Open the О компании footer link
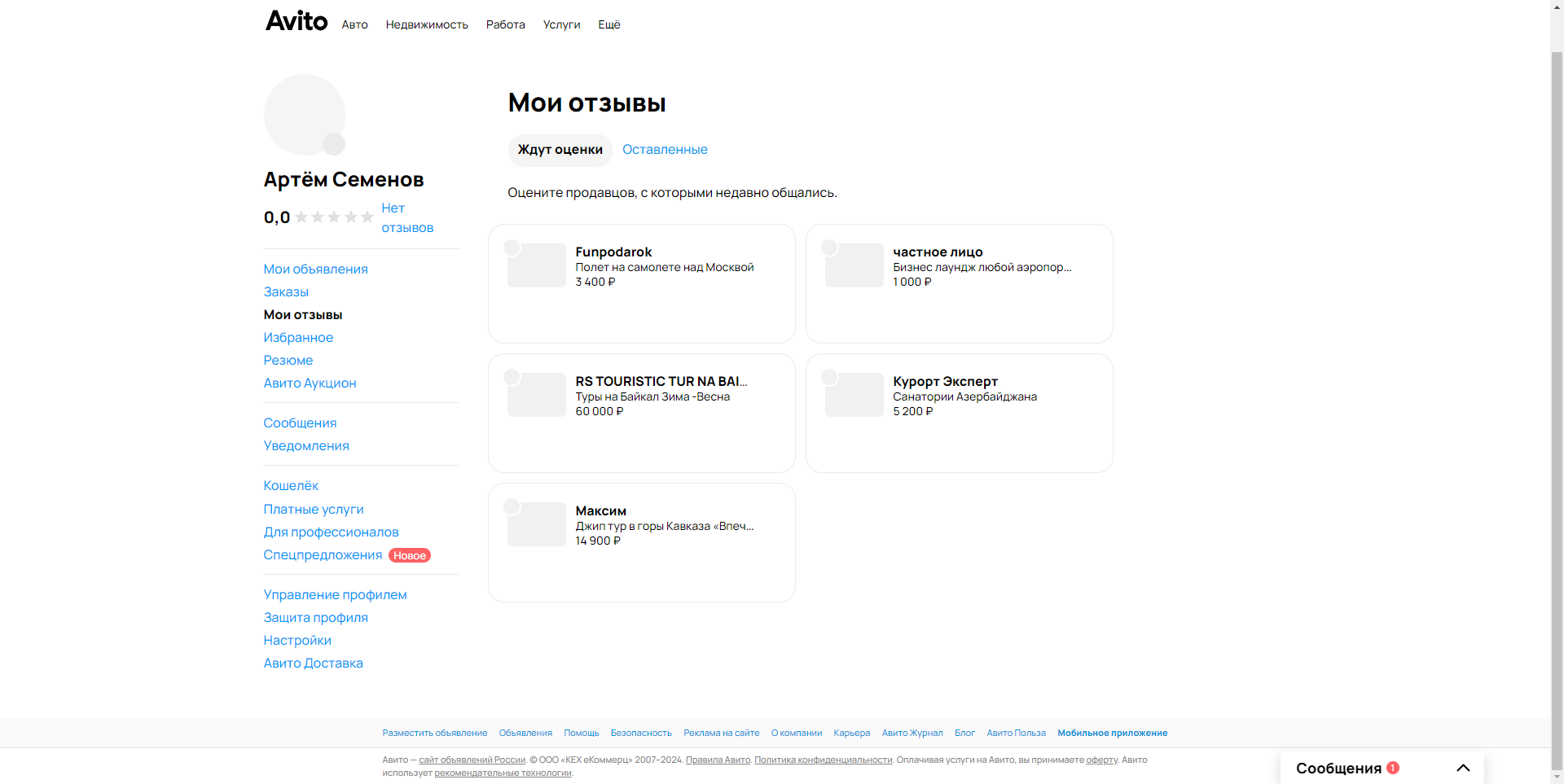 tap(797, 733)
